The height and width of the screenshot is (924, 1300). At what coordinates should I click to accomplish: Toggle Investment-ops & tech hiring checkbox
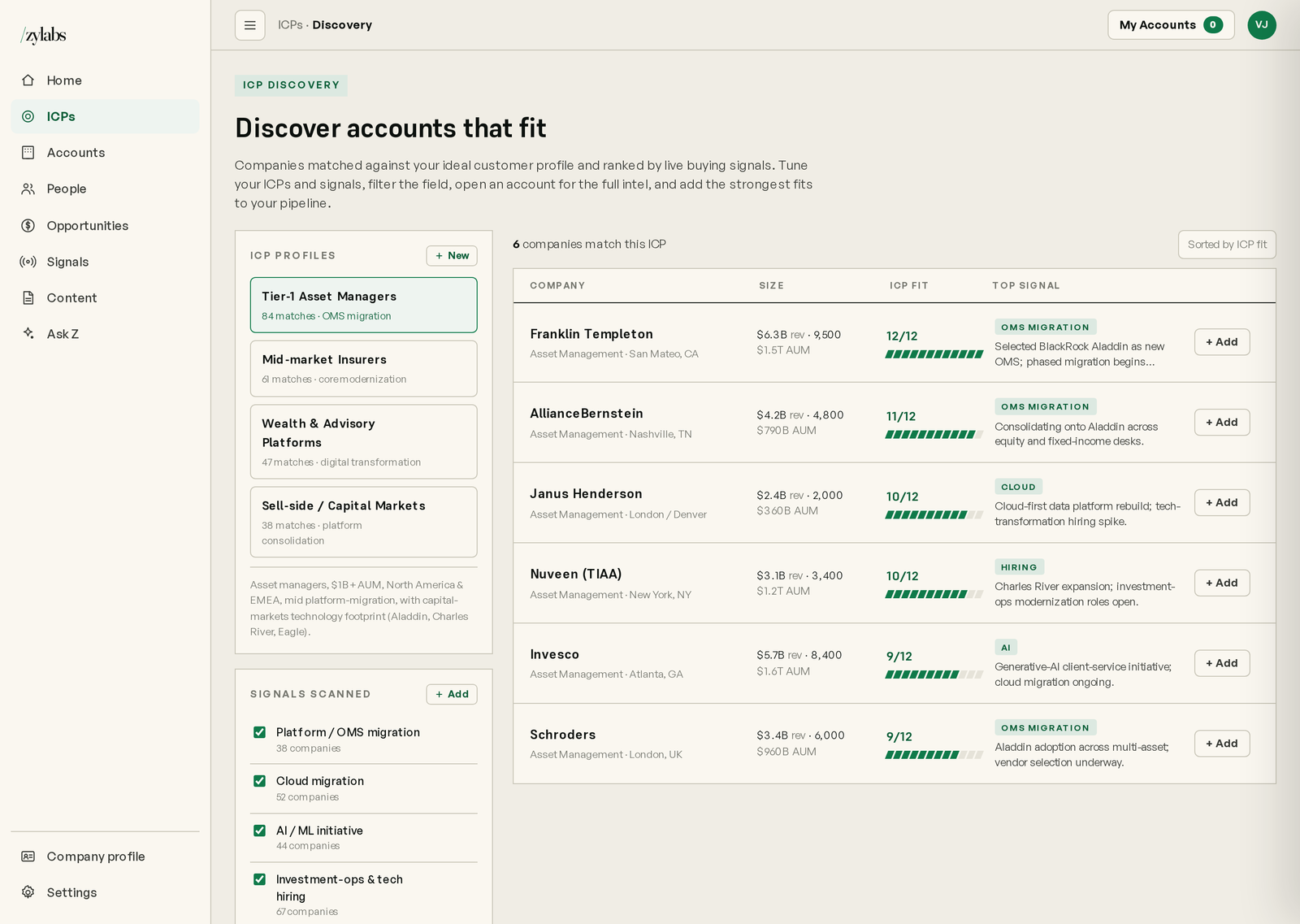point(260,879)
